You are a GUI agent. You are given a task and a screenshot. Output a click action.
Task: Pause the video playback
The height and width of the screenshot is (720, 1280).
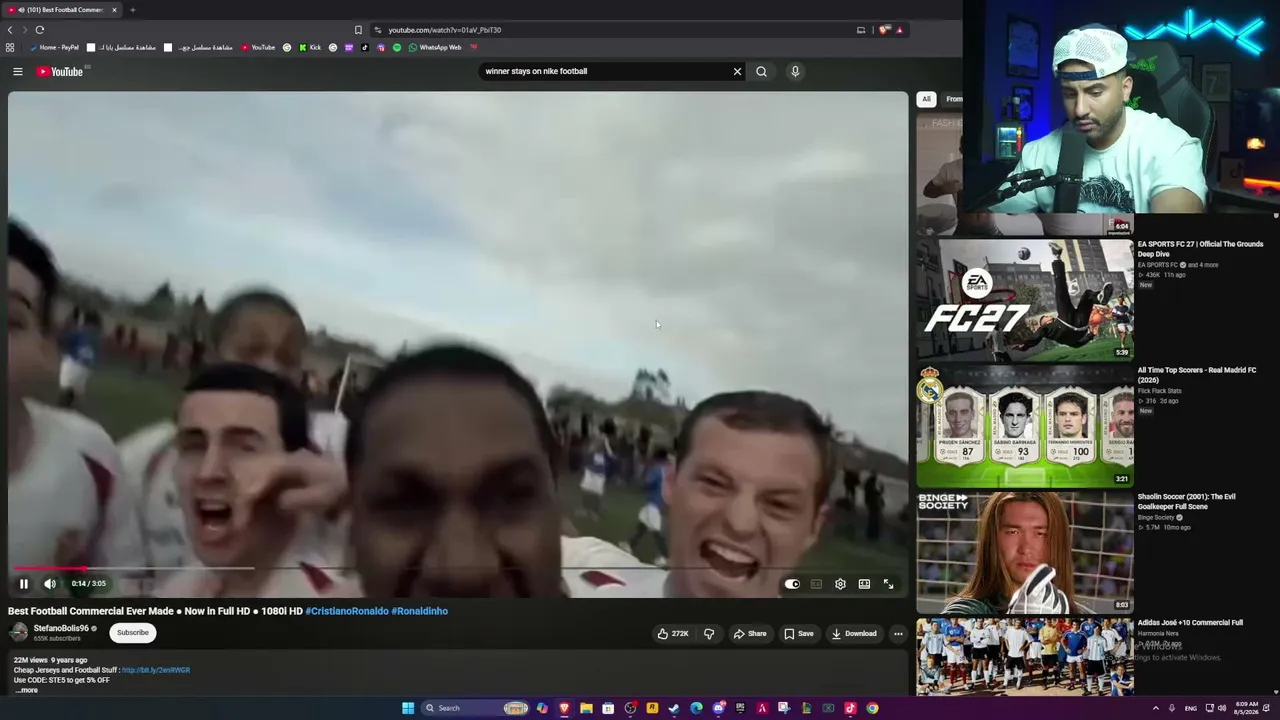24,584
